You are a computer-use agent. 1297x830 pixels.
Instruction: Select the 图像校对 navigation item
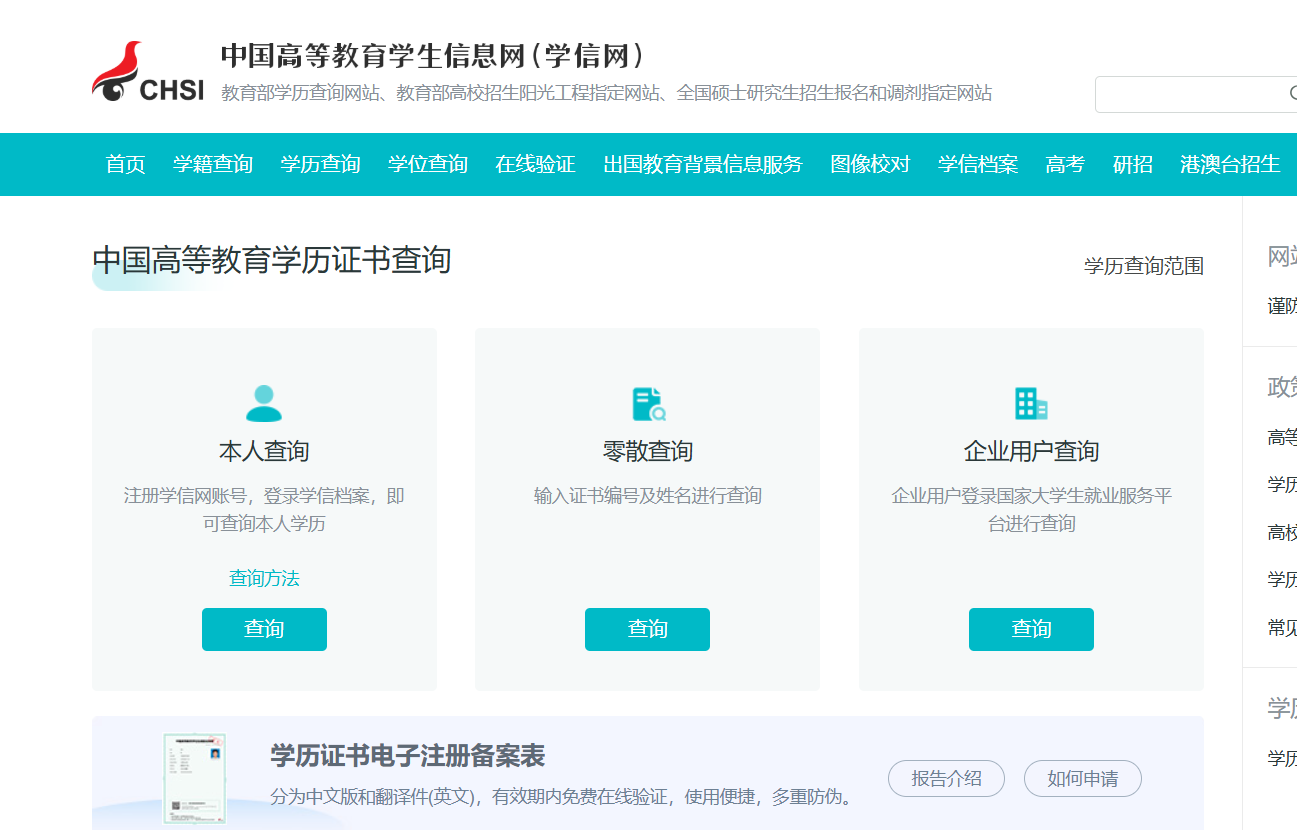870,164
